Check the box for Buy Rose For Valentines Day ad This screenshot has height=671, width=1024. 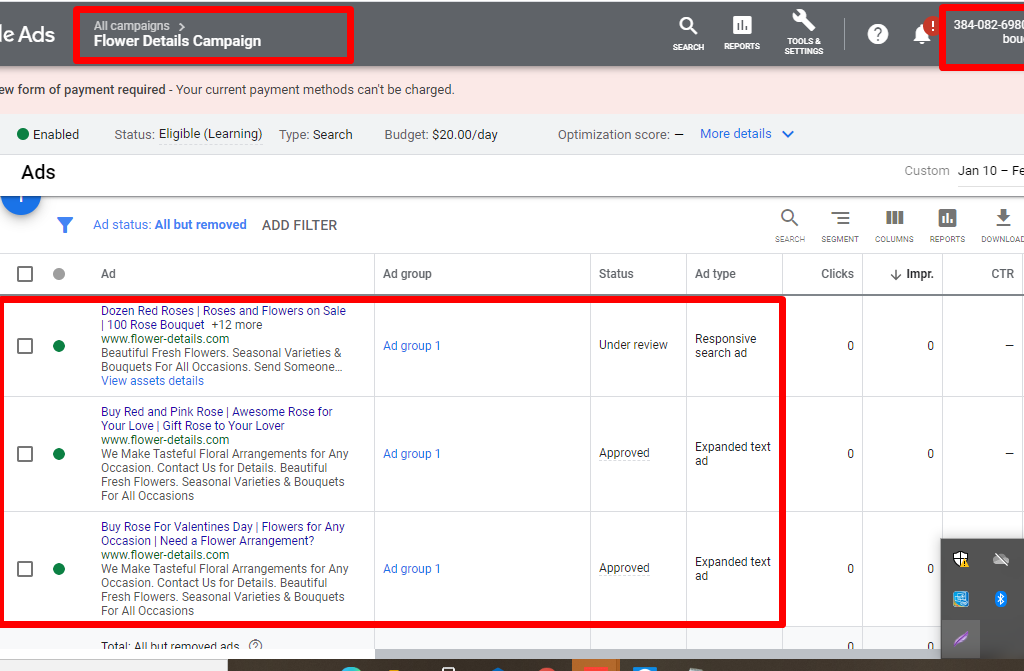pos(25,568)
